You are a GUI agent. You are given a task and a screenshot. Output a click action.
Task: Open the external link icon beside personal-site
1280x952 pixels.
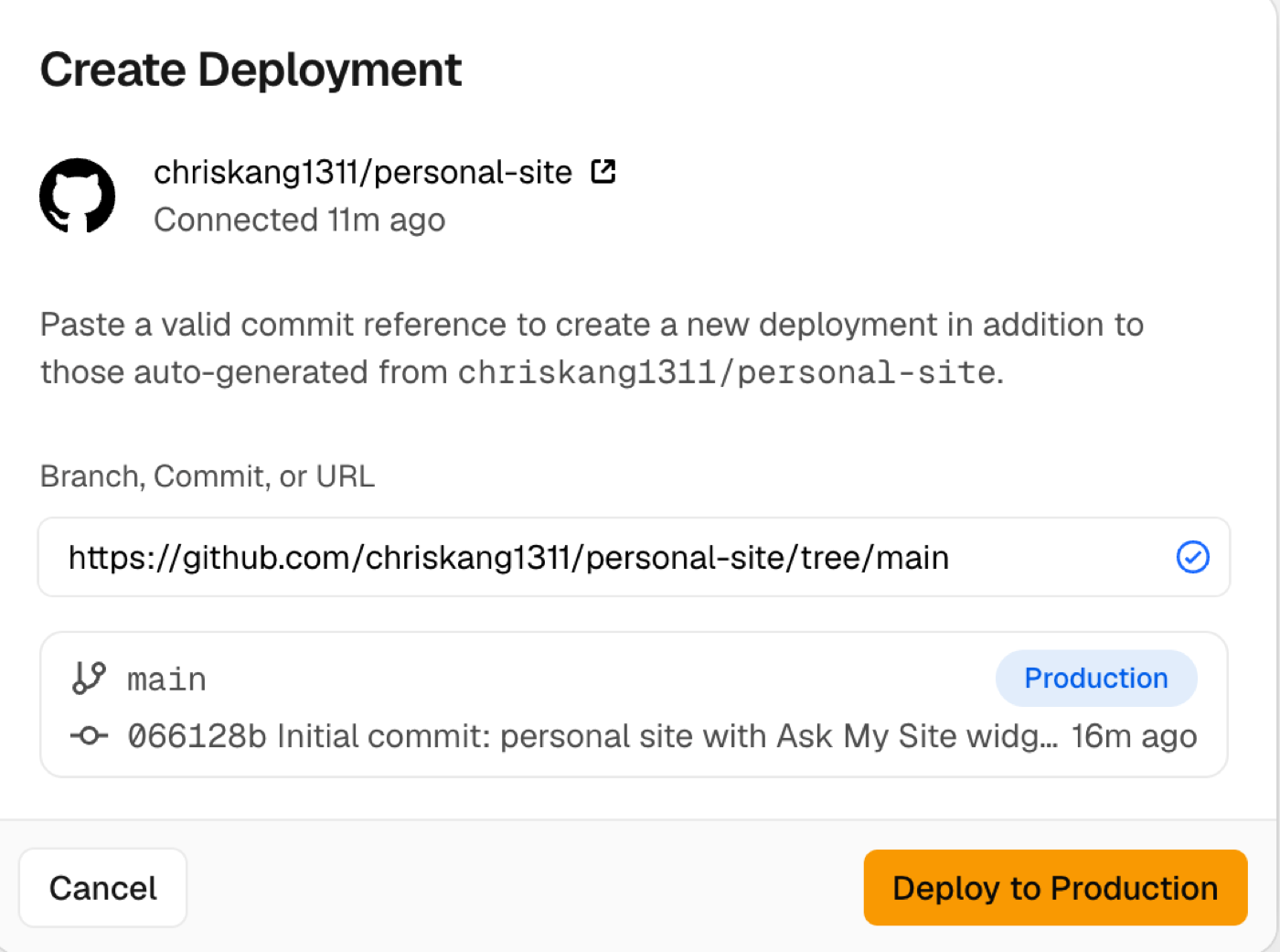pos(603,171)
